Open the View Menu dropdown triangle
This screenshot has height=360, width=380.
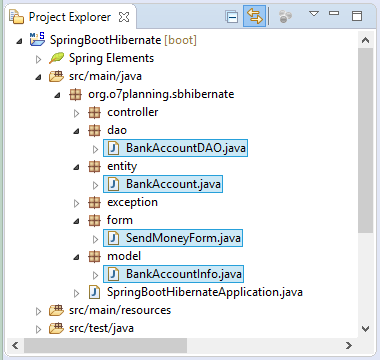tap(314, 14)
